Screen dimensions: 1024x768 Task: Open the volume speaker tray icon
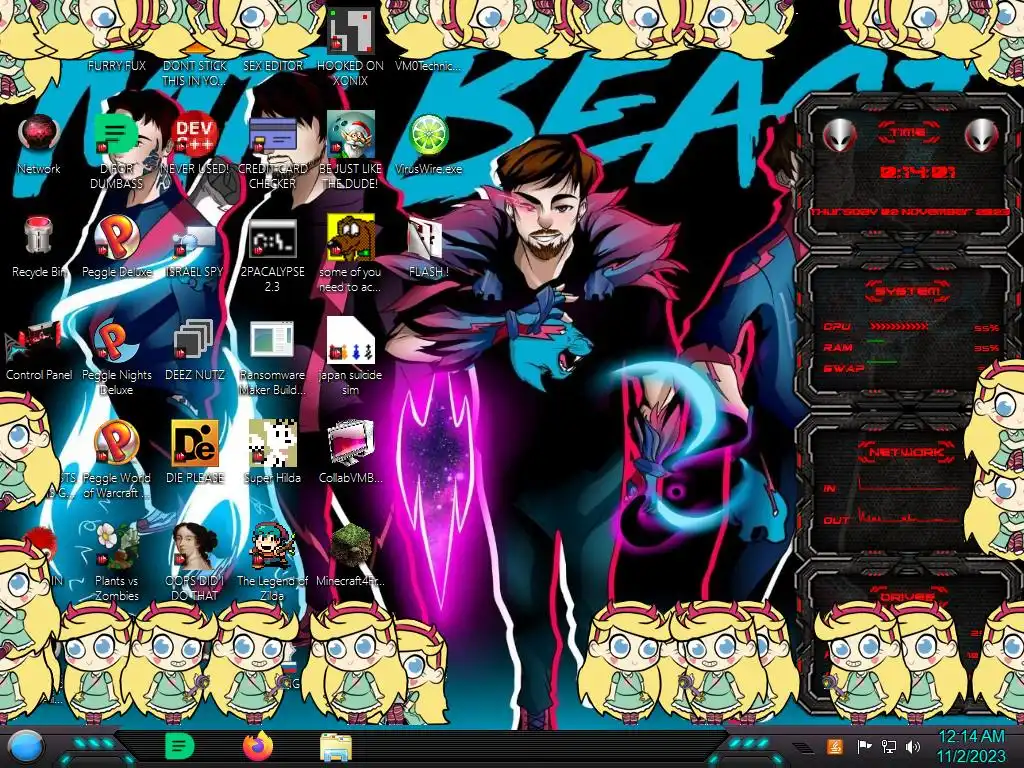(913, 746)
